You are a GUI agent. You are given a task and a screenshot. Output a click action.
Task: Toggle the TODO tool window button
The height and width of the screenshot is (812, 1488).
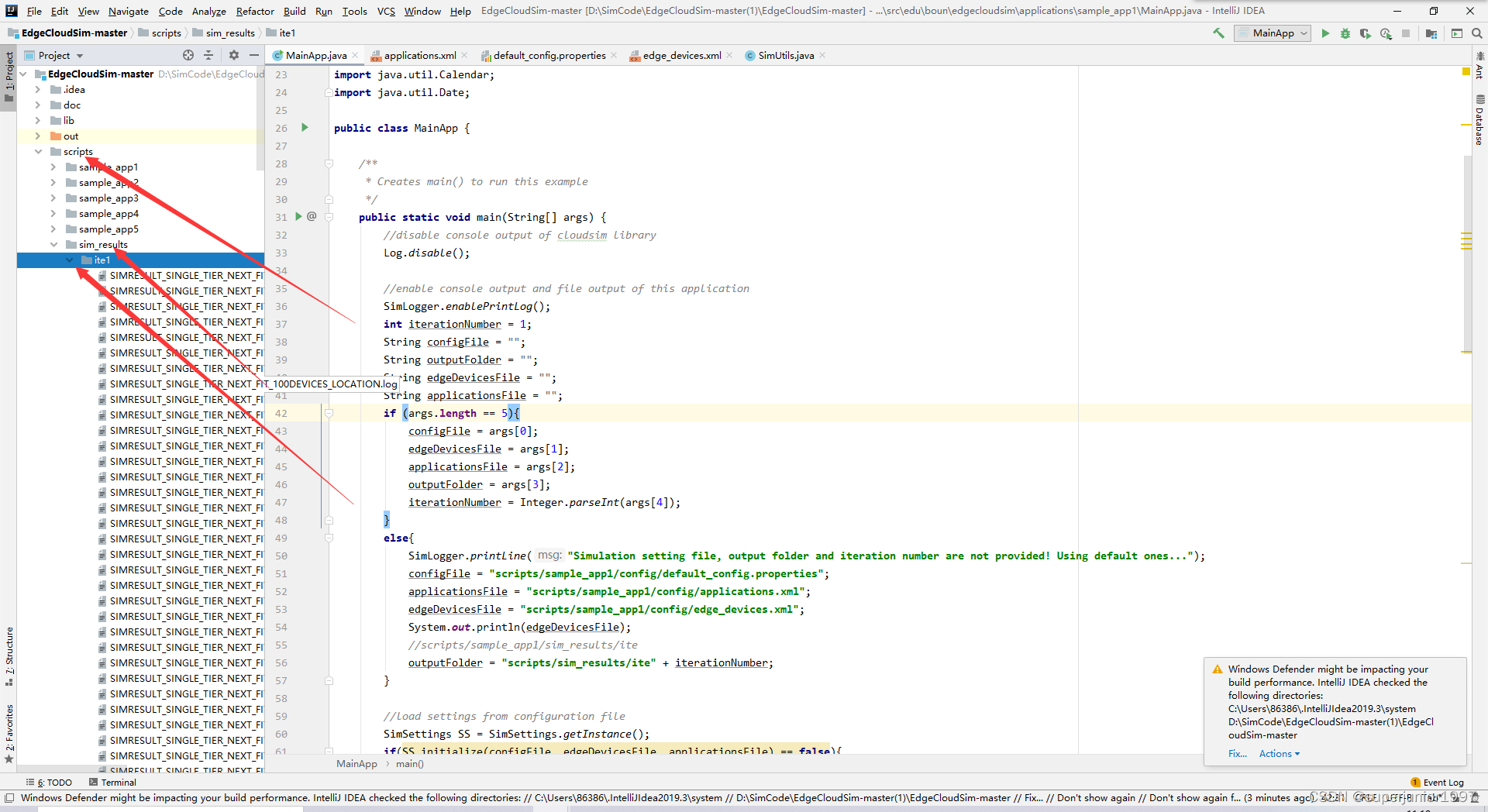(49, 783)
